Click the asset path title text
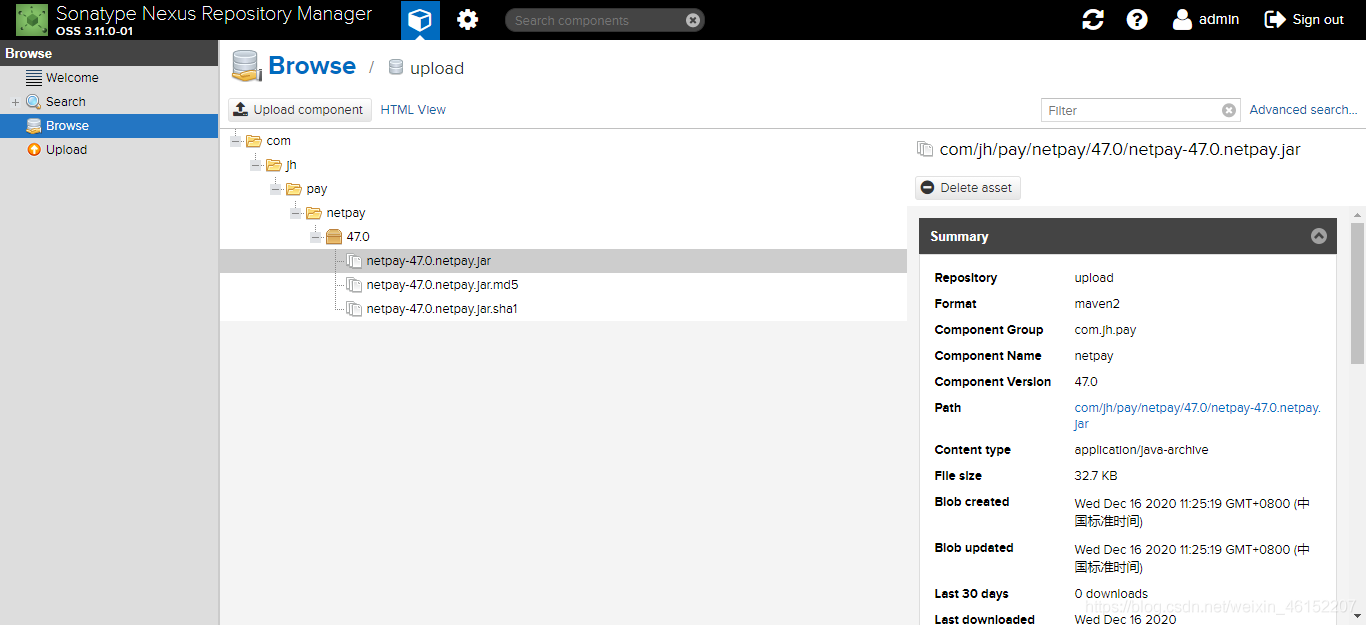Viewport: 1366px width, 625px height. tap(1120, 150)
